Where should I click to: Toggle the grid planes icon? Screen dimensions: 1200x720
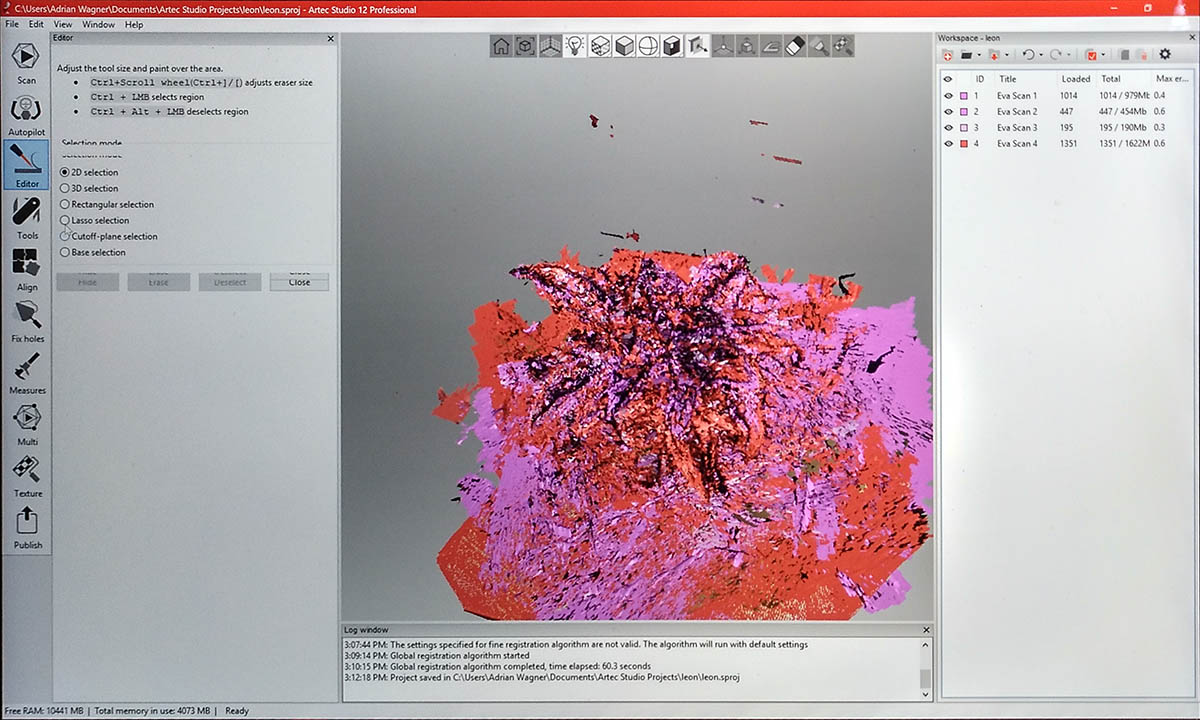pos(550,46)
